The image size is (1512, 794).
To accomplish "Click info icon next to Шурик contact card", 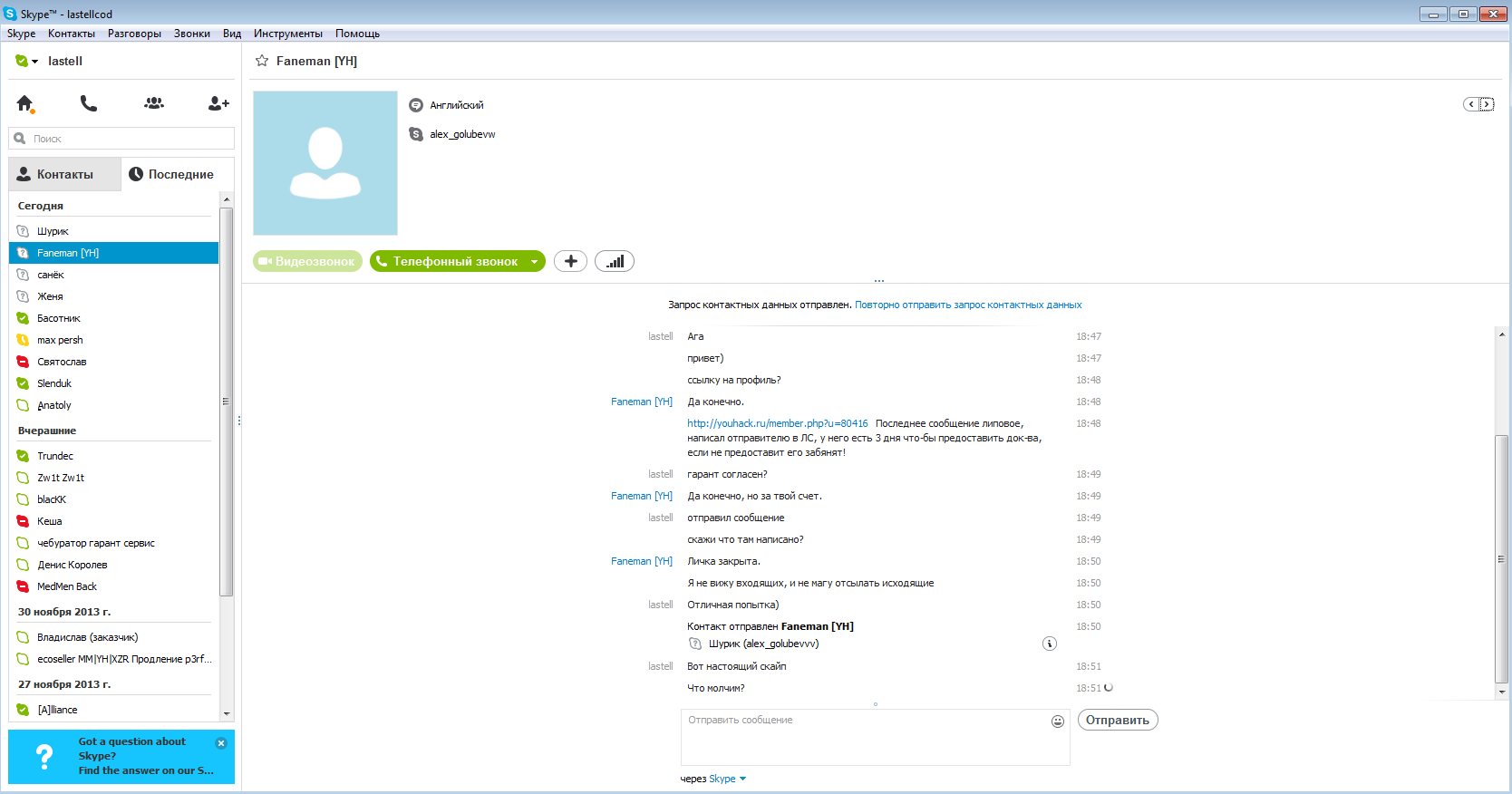I will click(1049, 644).
